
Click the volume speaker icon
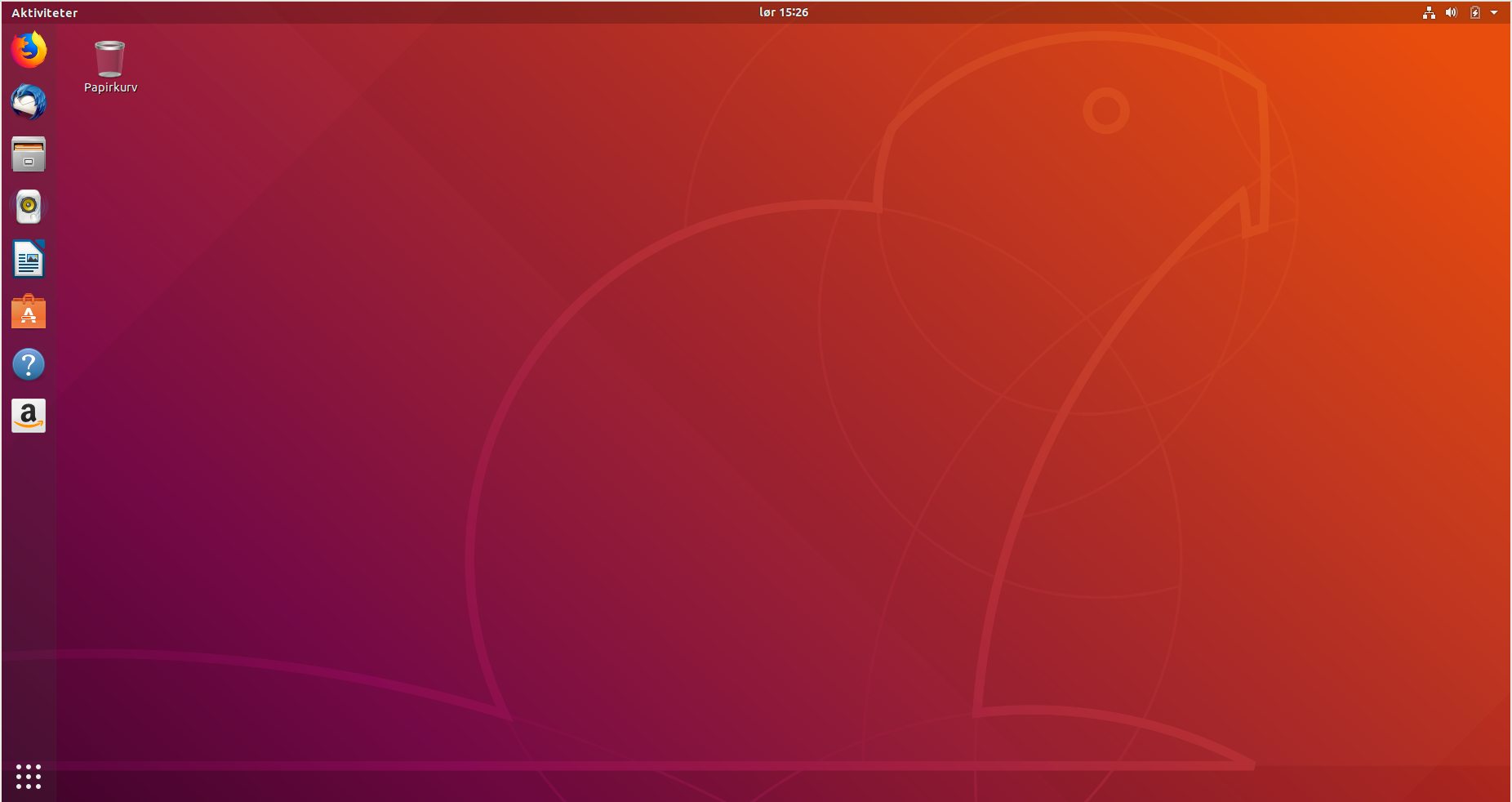coord(1452,12)
